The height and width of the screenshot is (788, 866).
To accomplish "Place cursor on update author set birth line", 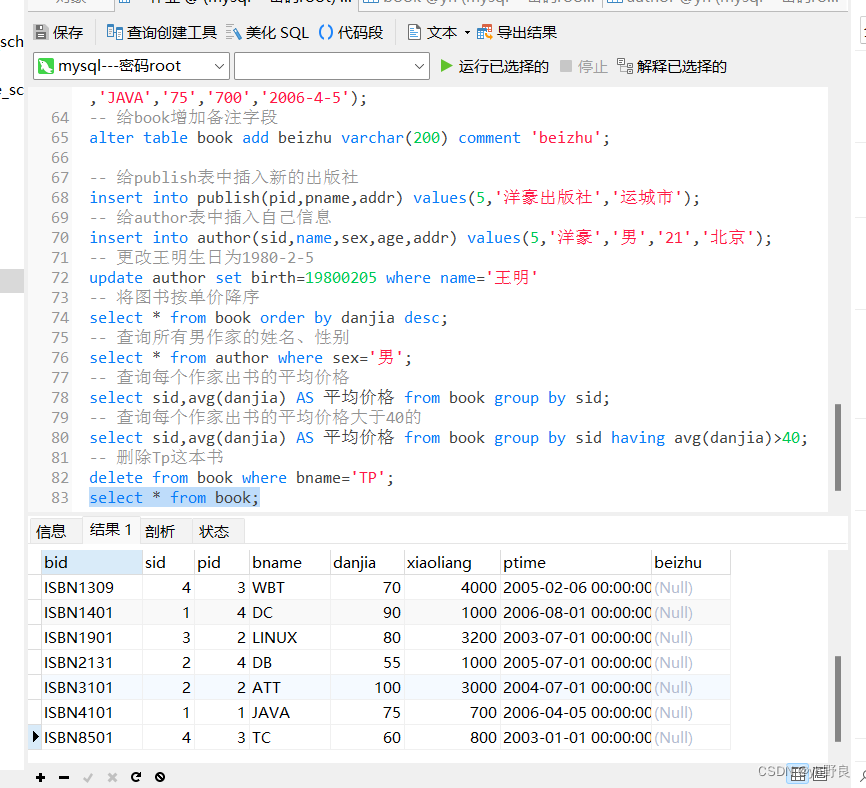I will (313, 278).
